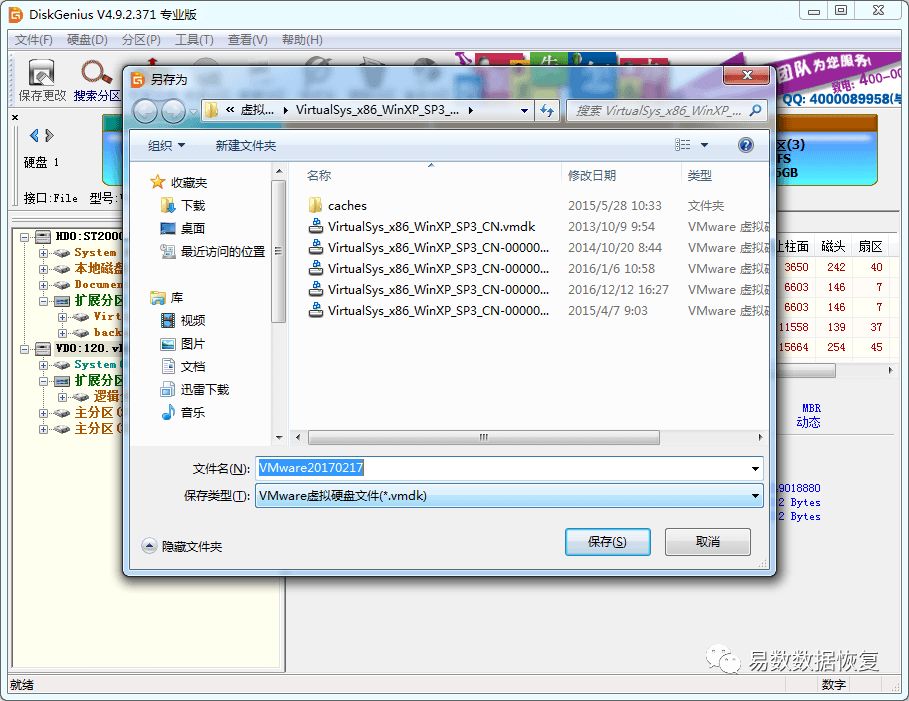909x701 pixels.
Task: Click the address bar breadcrumb VirtualSys_x86_WinXP_SP3
Action: [377, 110]
